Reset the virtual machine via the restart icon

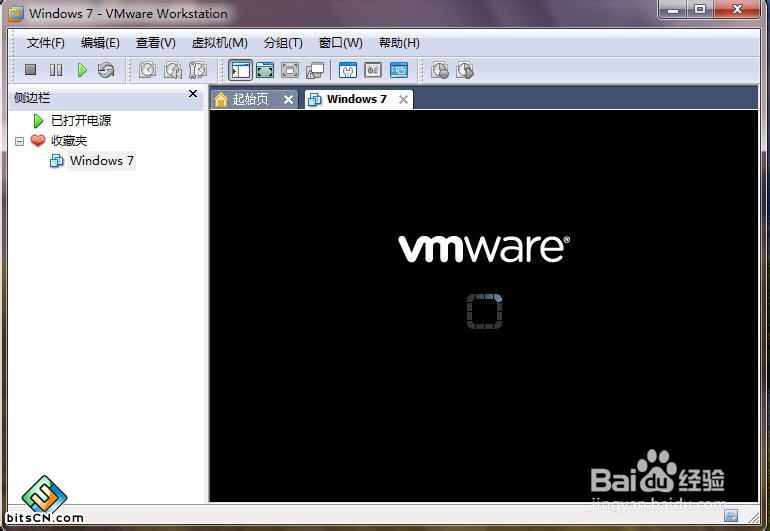[106, 70]
